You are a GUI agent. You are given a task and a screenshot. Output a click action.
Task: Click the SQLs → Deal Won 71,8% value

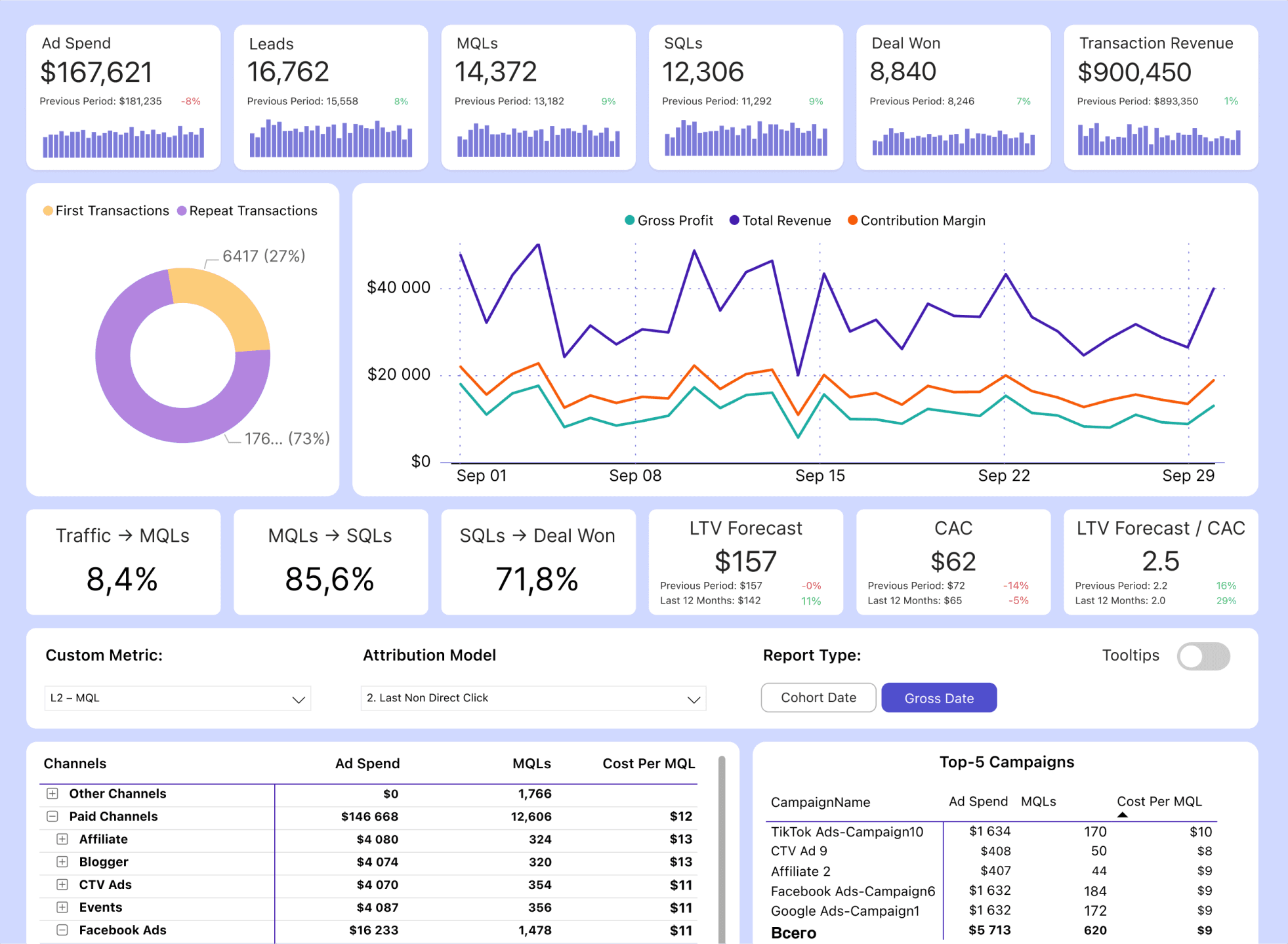coord(537,579)
